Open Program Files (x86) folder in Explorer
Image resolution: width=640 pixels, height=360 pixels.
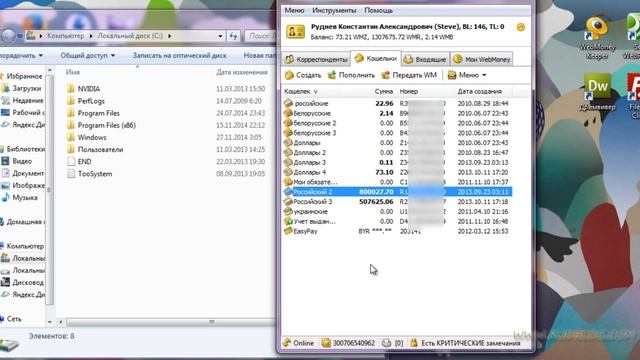[101, 125]
